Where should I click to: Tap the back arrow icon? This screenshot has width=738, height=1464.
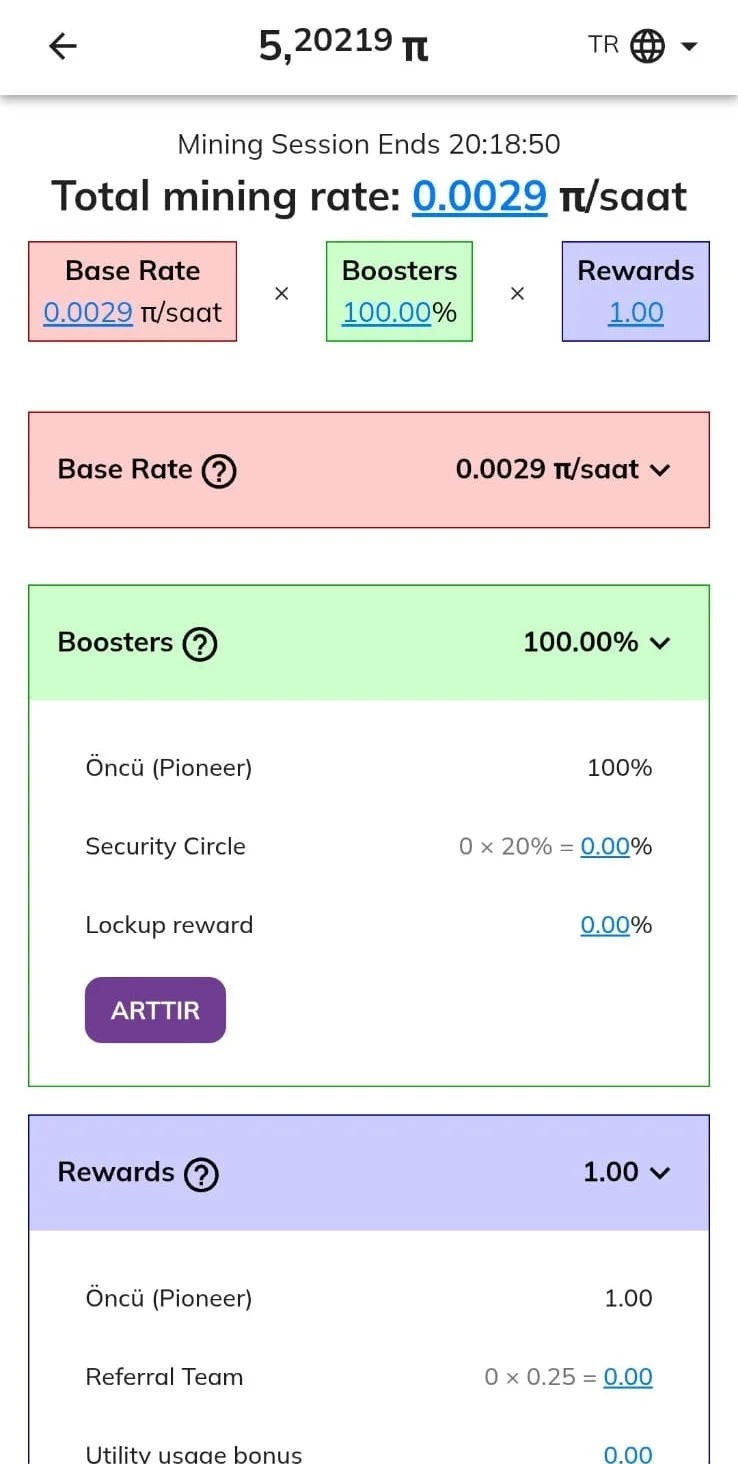(x=63, y=46)
